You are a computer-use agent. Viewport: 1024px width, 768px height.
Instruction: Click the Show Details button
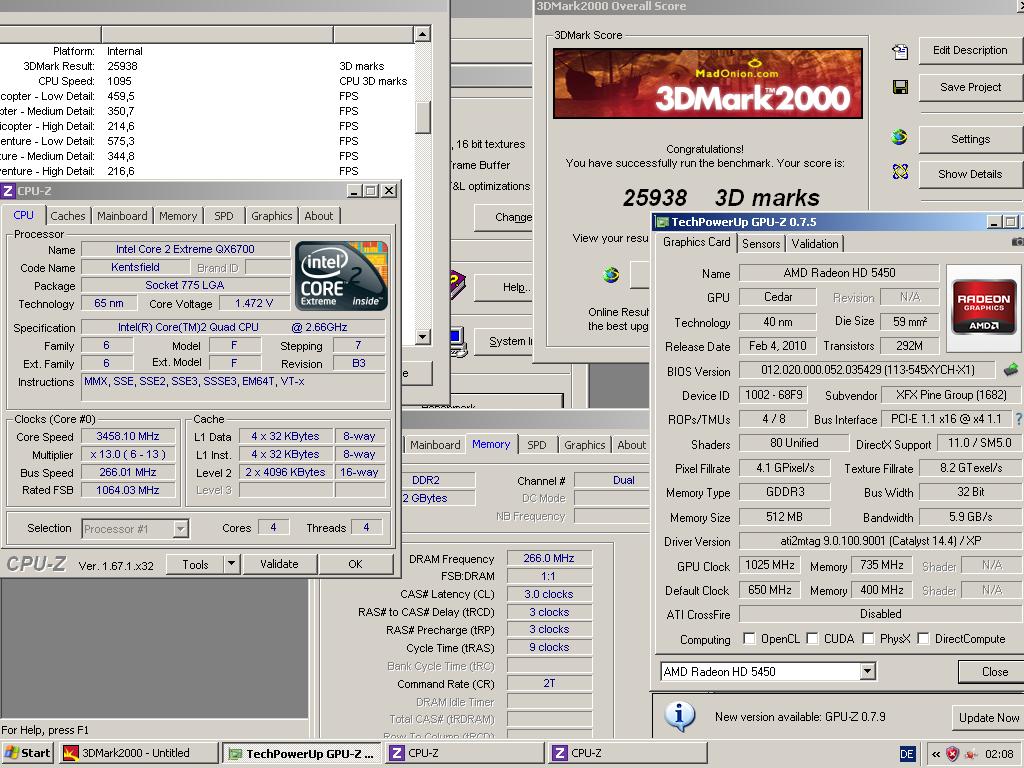click(x=970, y=174)
